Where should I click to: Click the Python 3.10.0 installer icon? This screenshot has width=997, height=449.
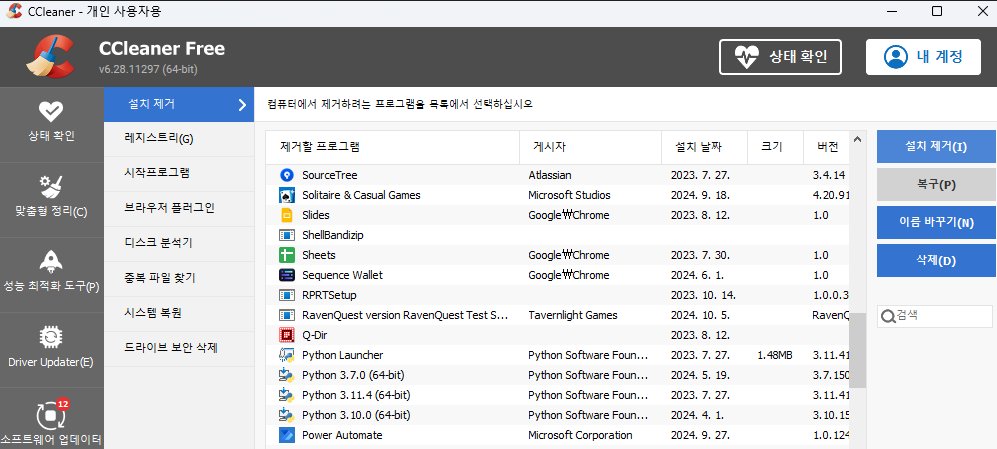click(x=287, y=415)
